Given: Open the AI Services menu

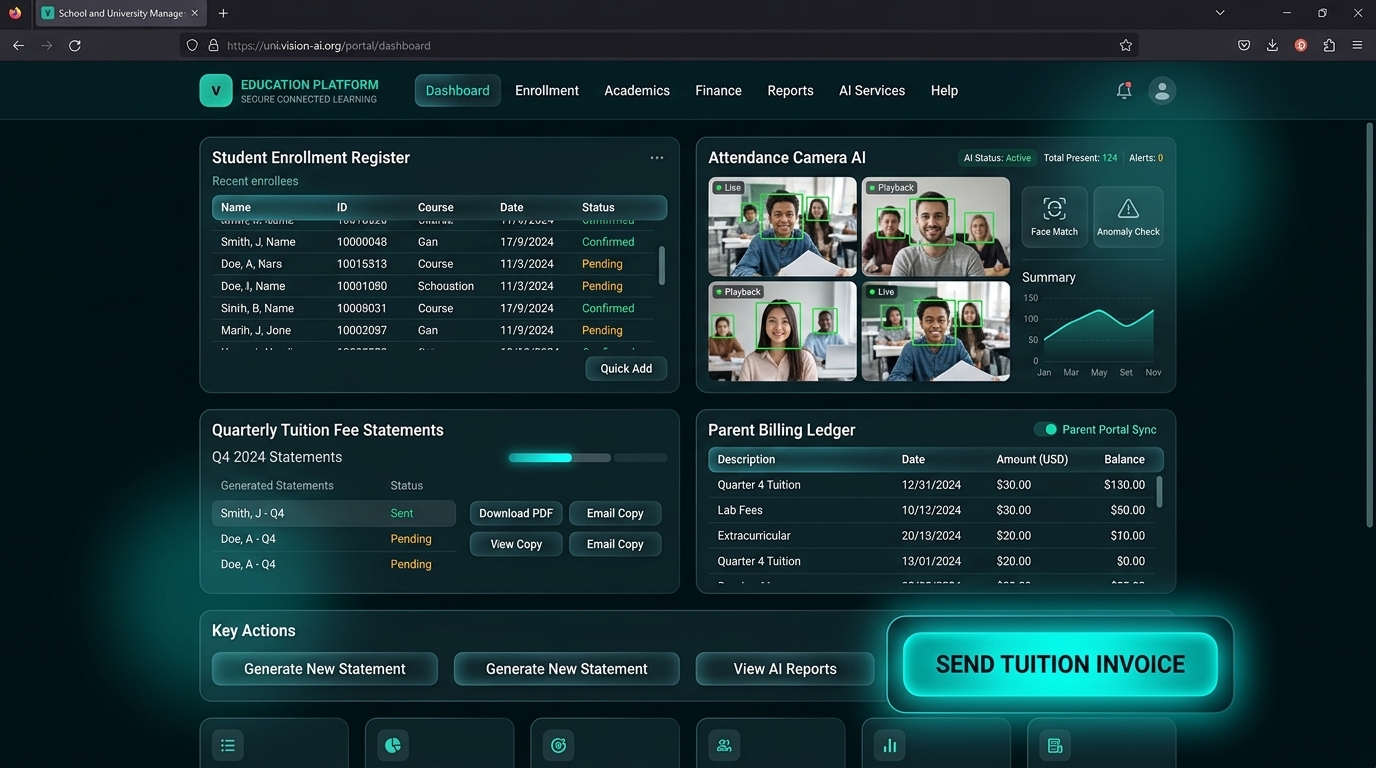Looking at the screenshot, I should [x=872, y=90].
